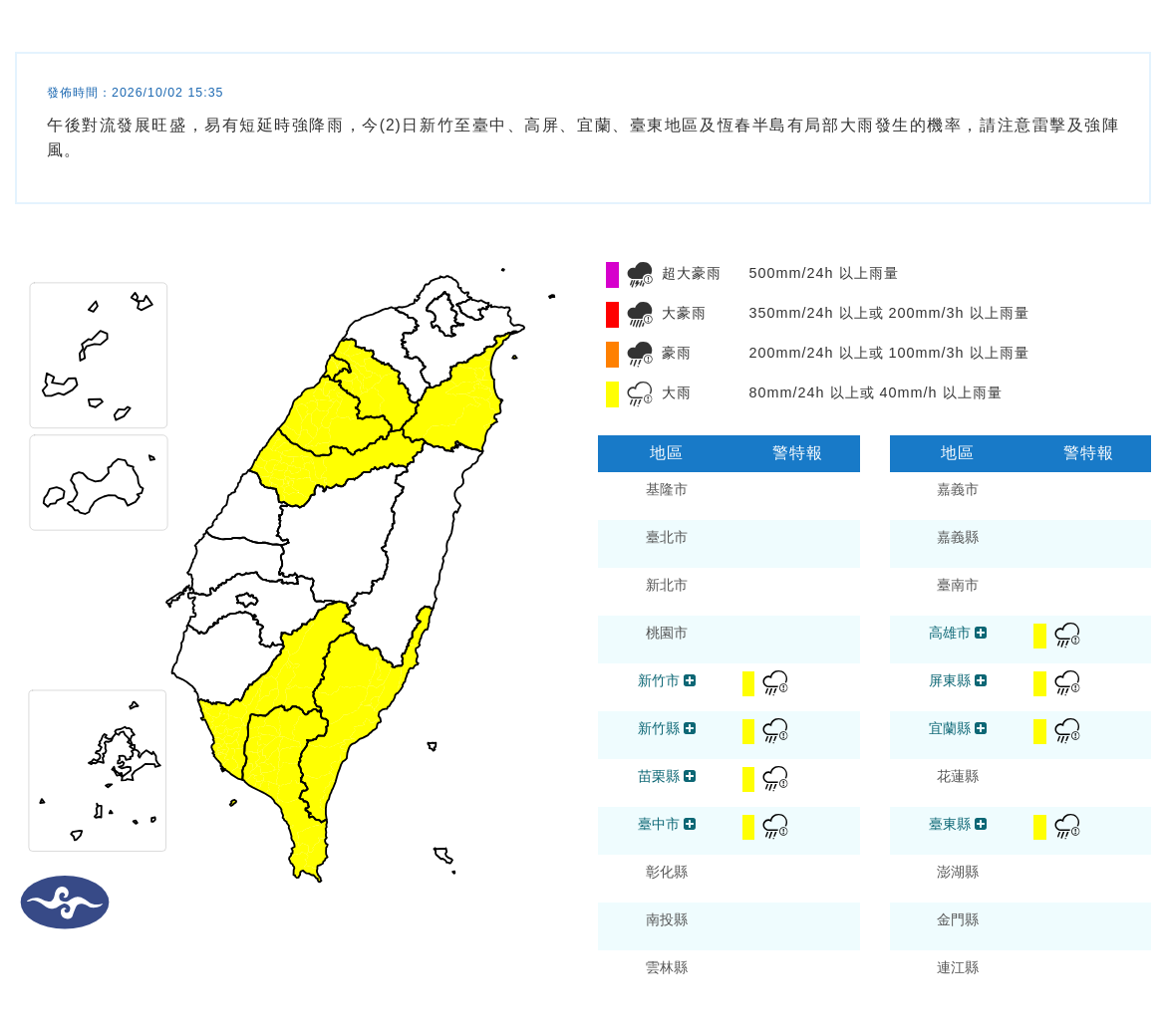This screenshot has width=1166, height=1036.
Task: Click the heavy rain icon for 新竹縣
Action: click(775, 730)
